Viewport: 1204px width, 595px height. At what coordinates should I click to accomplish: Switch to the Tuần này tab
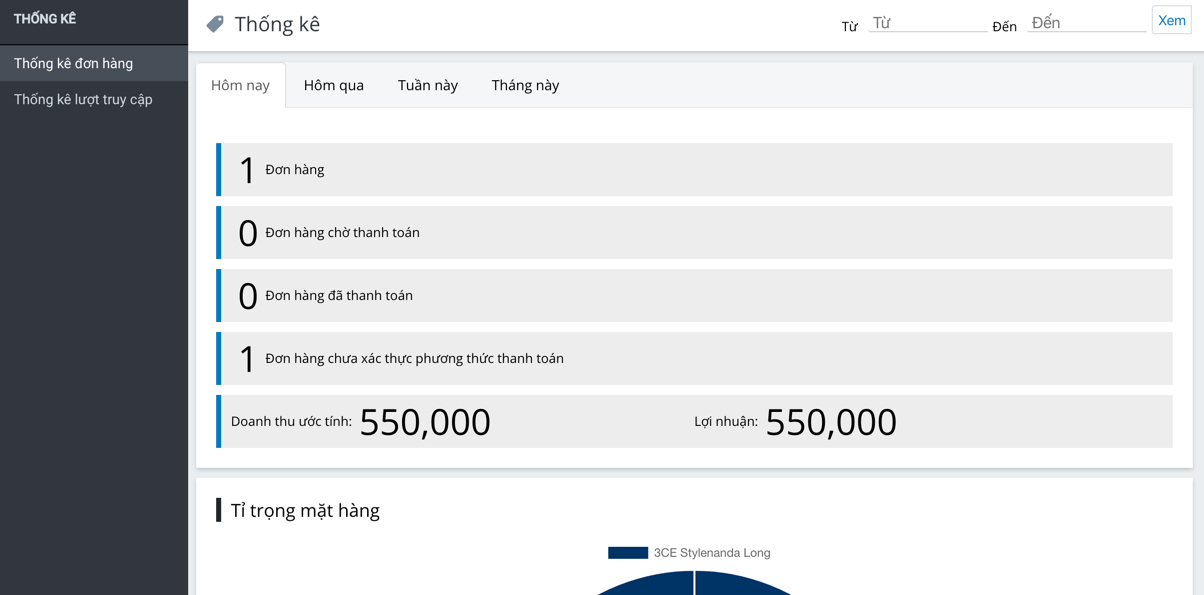(x=428, y=85)
